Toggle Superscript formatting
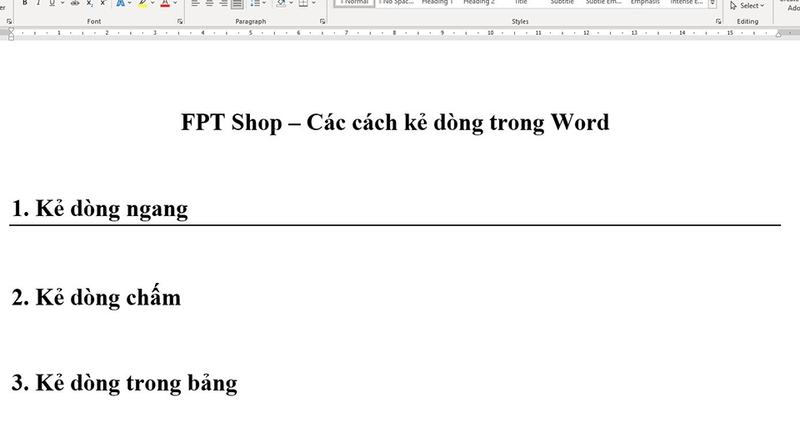This screenshot has height=428, width=800. pos(103,3)
